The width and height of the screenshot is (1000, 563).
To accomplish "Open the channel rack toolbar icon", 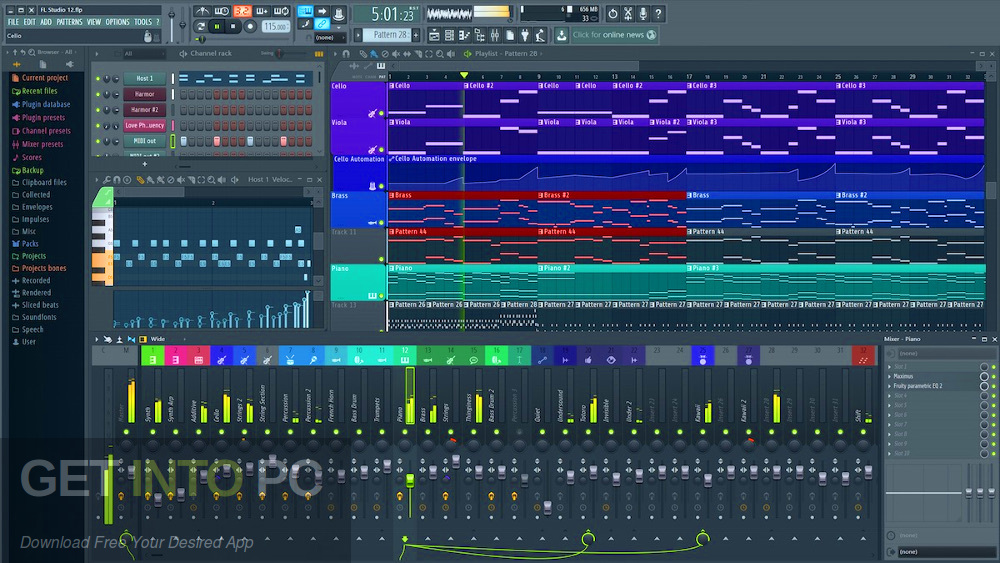I will coord(450,35).
